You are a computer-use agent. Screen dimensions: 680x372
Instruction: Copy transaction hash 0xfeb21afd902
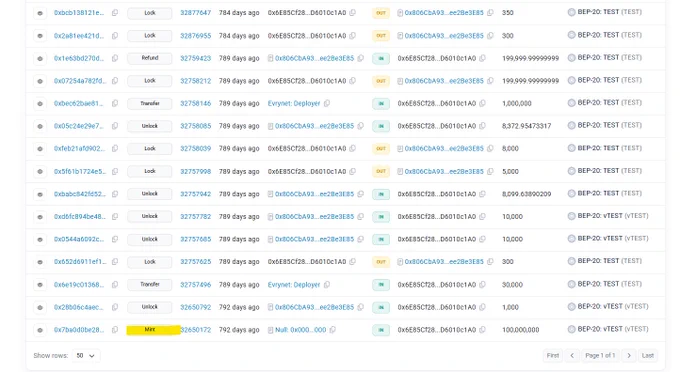115,149
